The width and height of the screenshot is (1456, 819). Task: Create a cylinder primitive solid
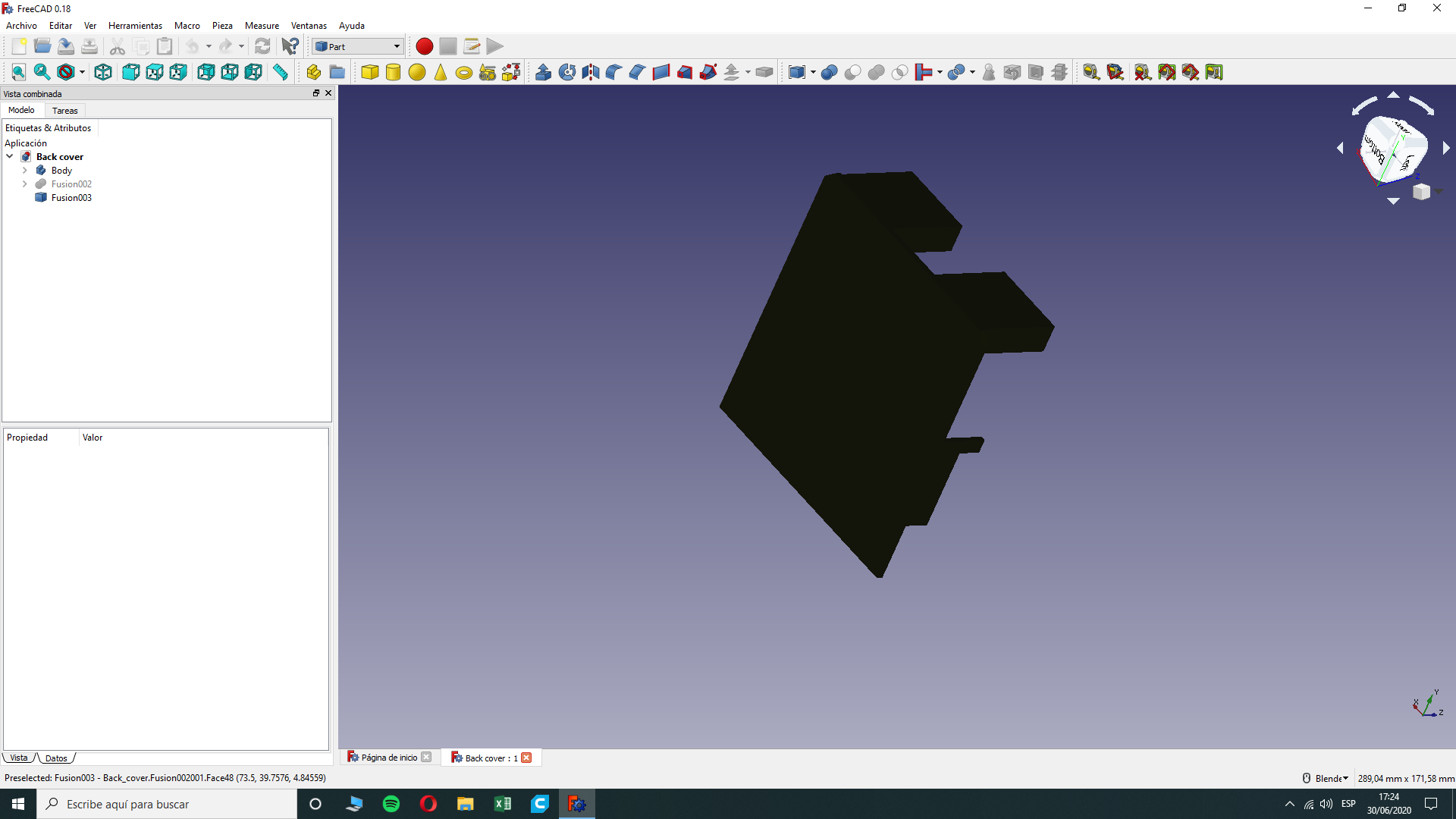393,72
